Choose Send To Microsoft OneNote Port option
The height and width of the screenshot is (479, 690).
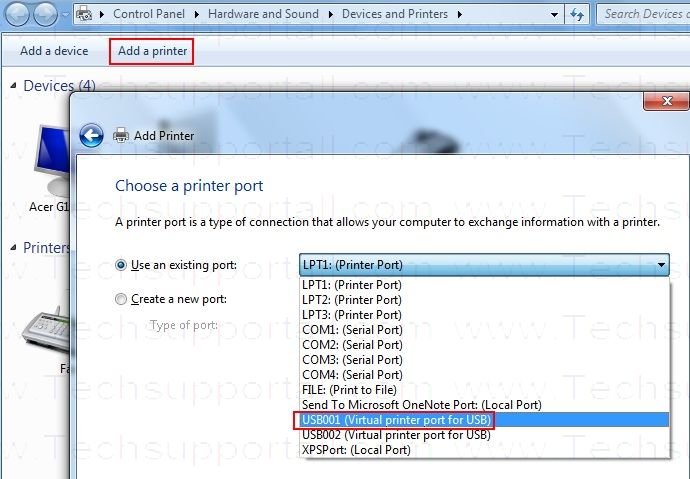point(484,405)
